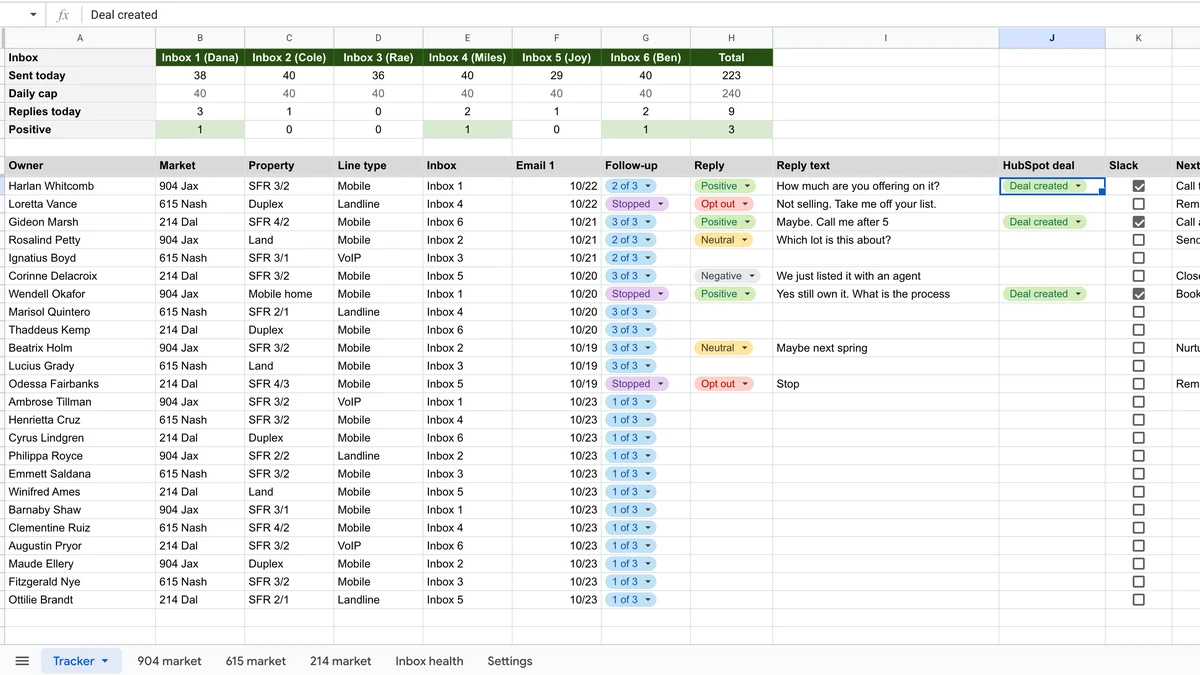Click the HubSpot deal column header
Image resolution: width=1200 pixels, height=675 pixels.
coord(1052,166)
